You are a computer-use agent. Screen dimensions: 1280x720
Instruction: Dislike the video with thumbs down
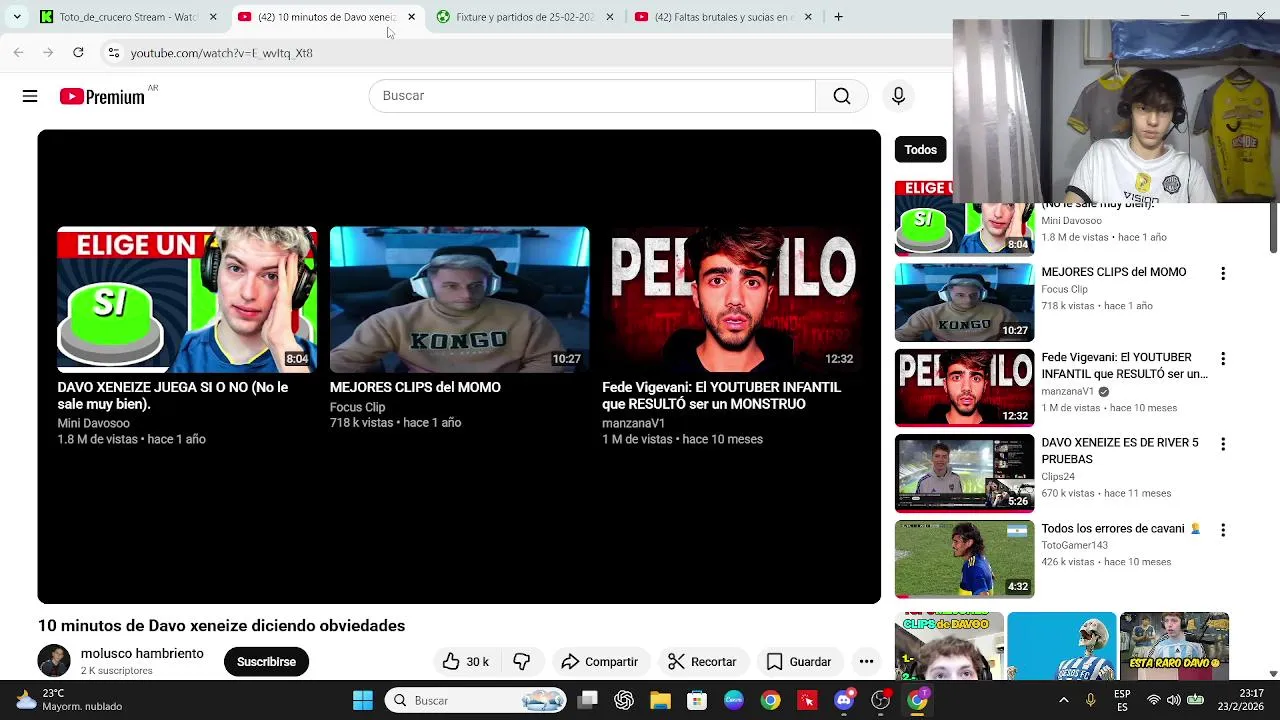[x=521, y=662]
